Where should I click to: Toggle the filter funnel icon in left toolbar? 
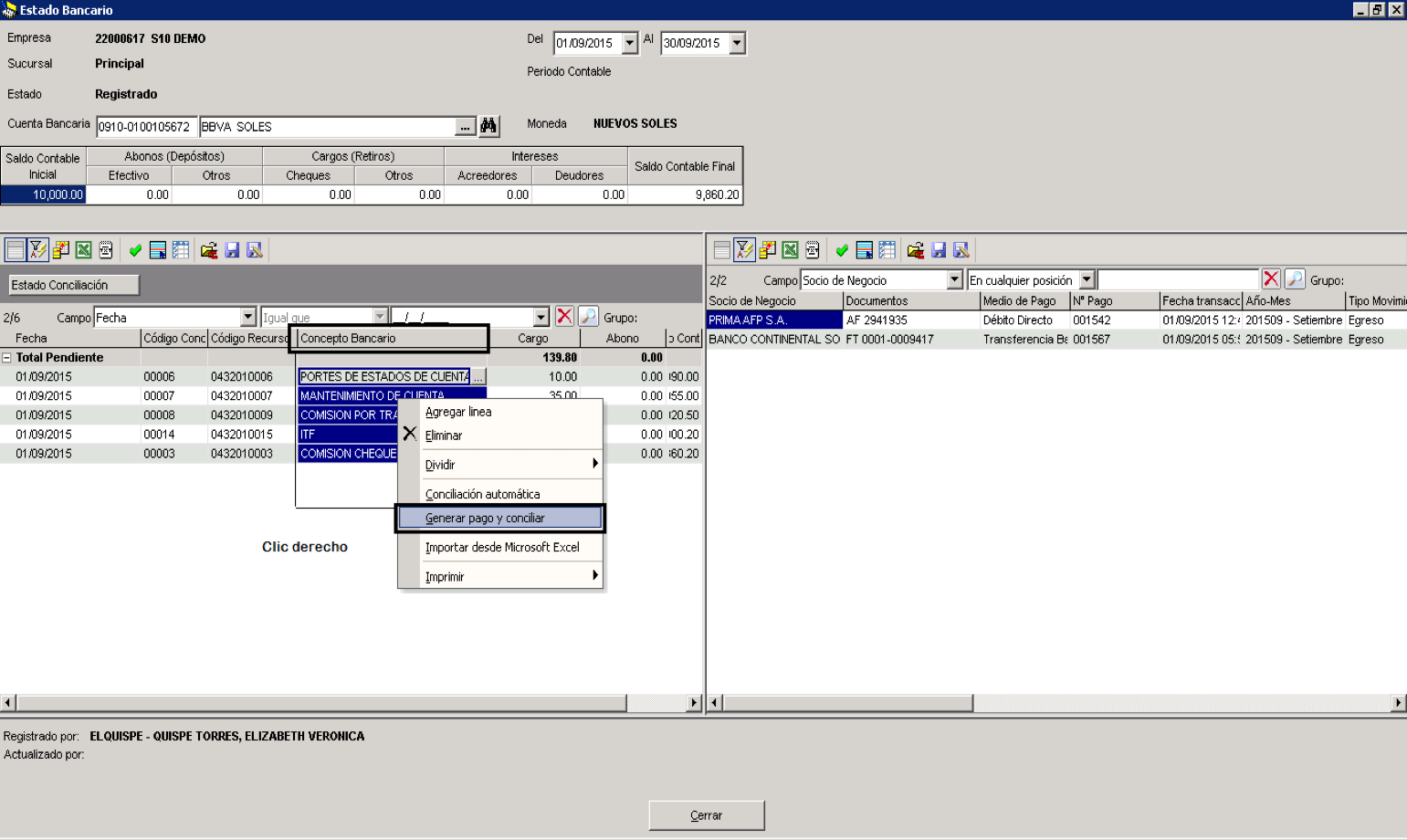[x=37, y=250]
